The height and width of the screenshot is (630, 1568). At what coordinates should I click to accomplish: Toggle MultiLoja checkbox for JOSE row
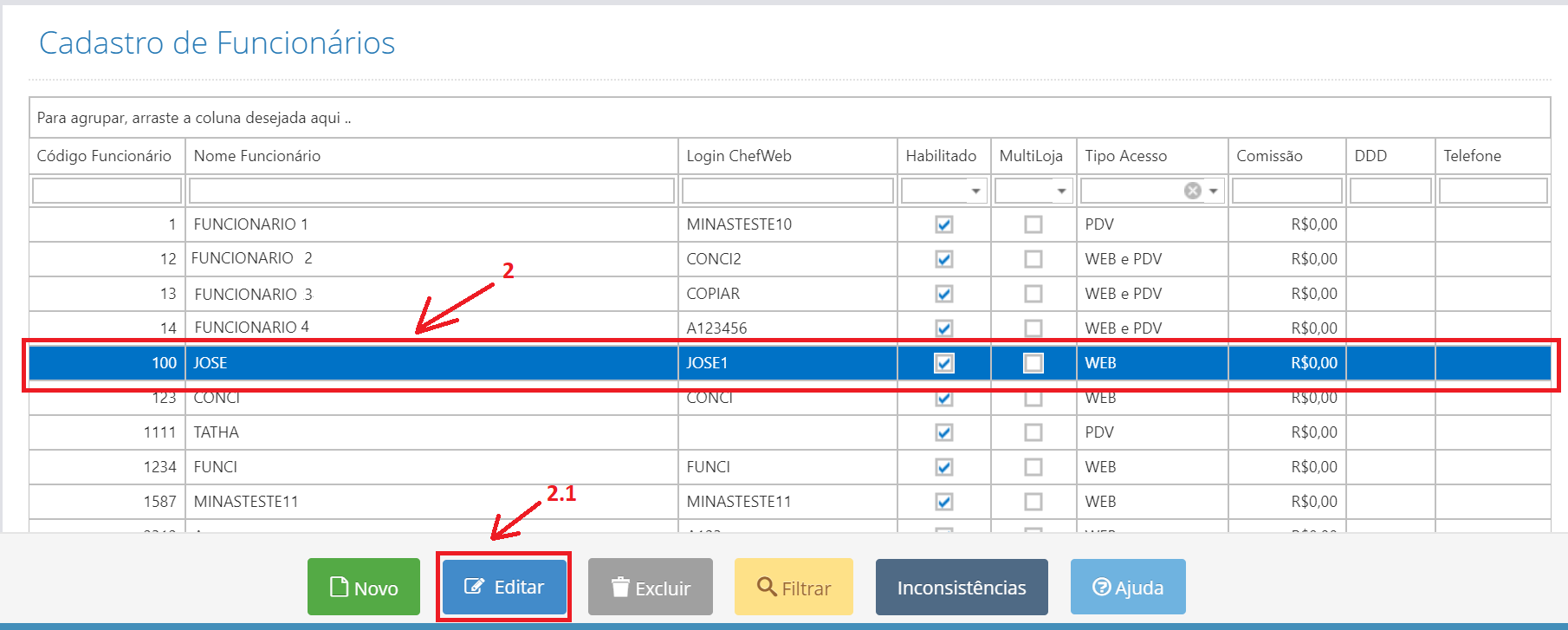click(1033, 363)
